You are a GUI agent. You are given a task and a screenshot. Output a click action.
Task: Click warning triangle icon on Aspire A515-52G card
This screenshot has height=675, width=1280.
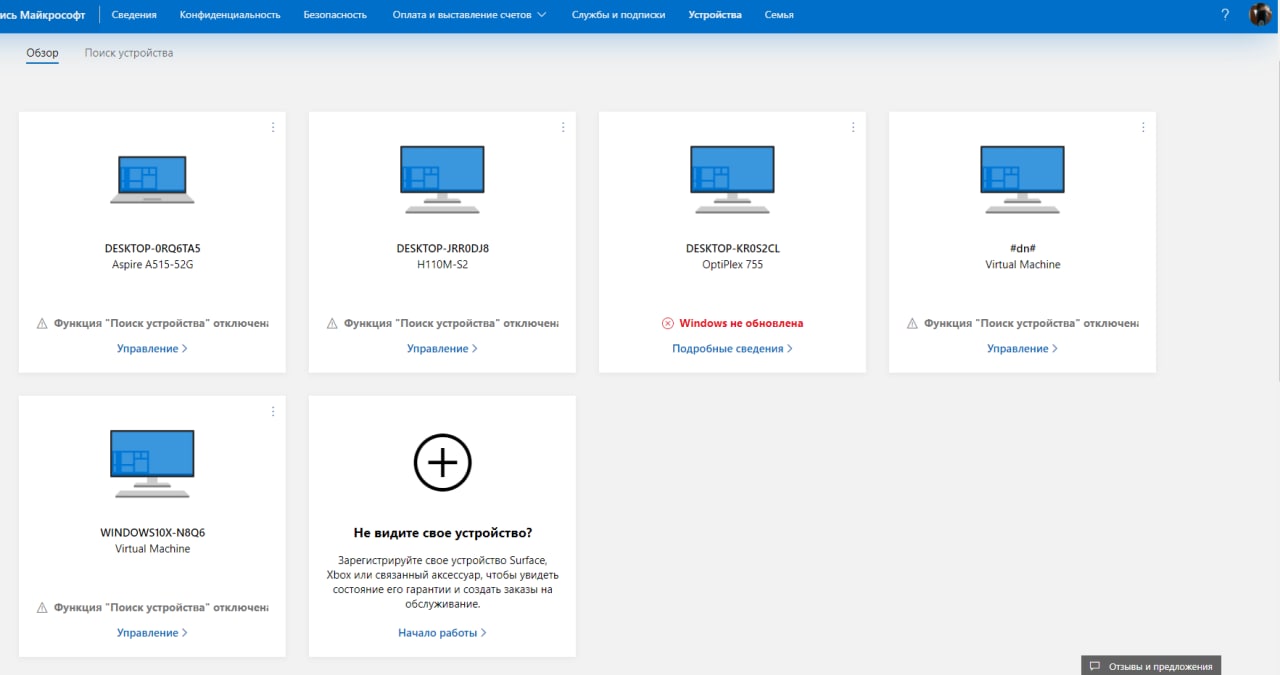(x=42, y=323)
